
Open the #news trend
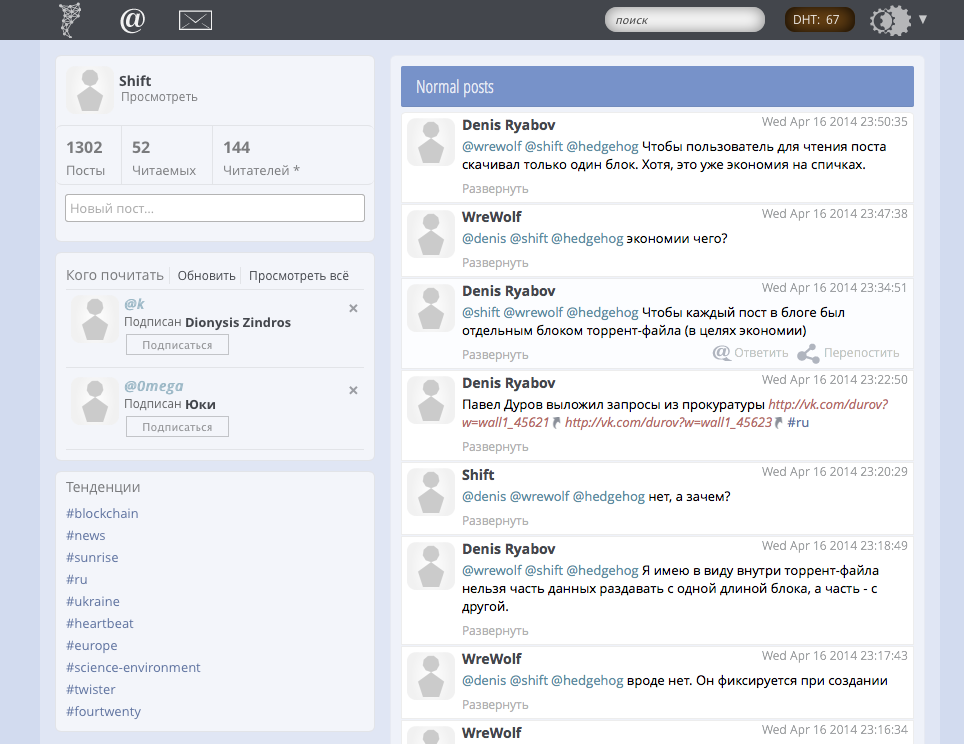point(85,536)
